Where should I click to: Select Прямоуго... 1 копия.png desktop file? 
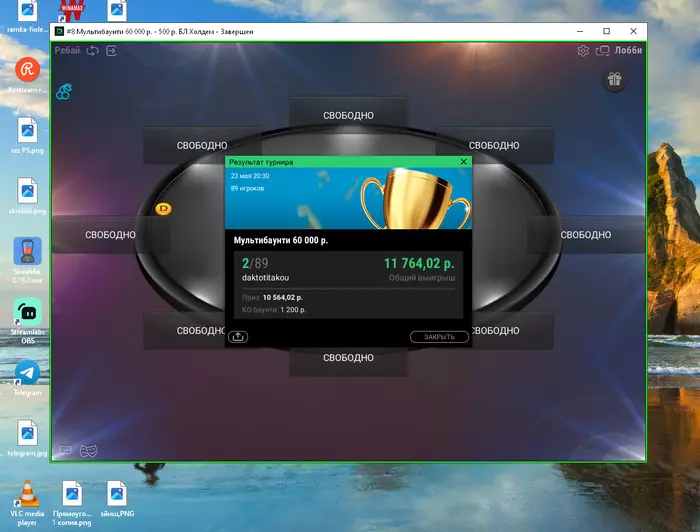[72, 503]
